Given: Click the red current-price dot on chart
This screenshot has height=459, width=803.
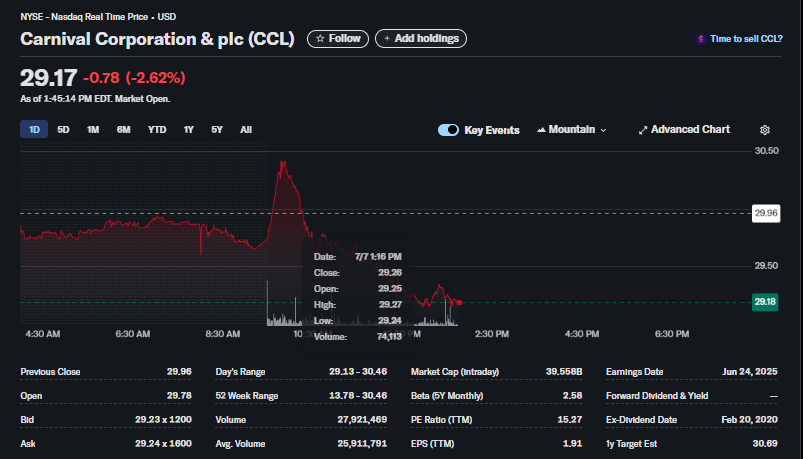Looking at the screenshot, I should [459, 303].
